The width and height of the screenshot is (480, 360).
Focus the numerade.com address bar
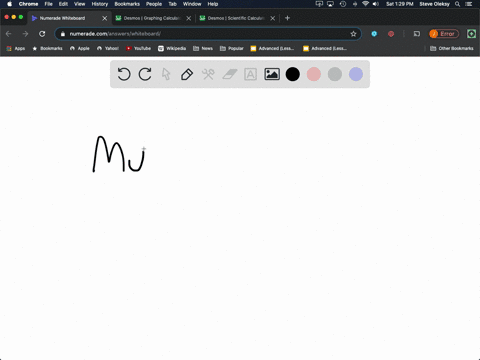[x=207, y=34]
